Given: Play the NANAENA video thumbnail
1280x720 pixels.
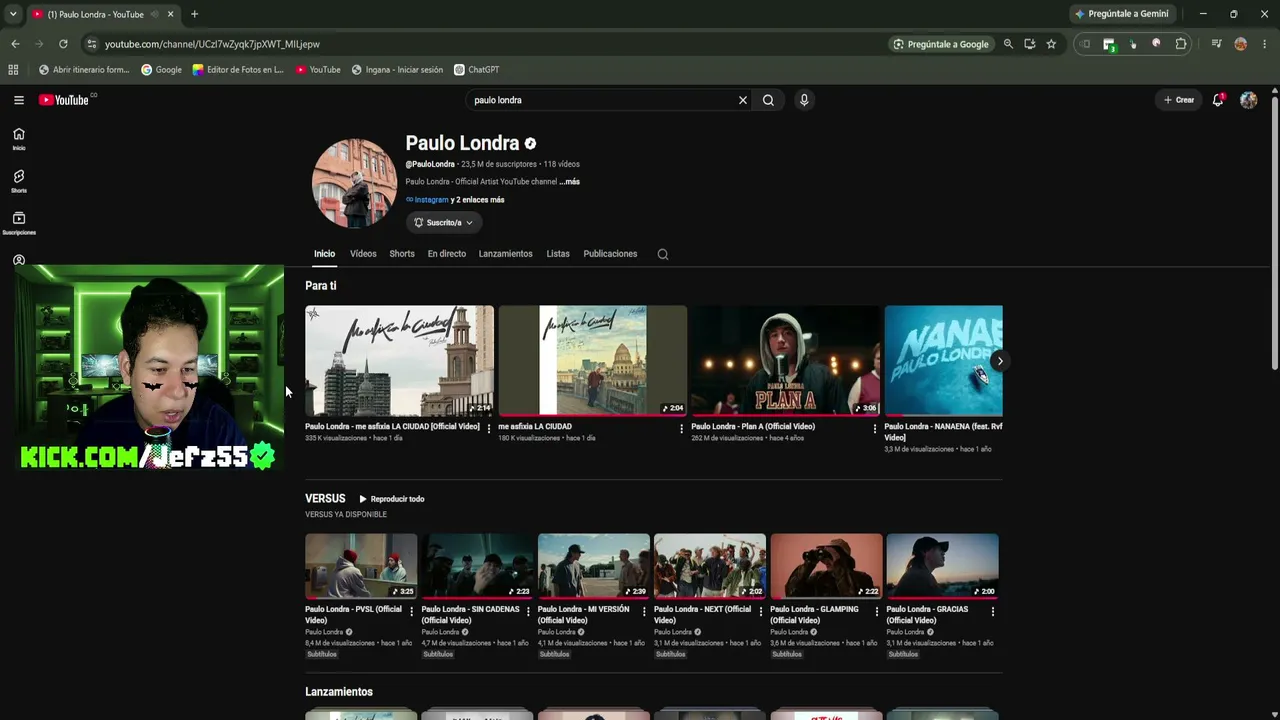Looking at the screenshot, I should click(x=943, y=361).
